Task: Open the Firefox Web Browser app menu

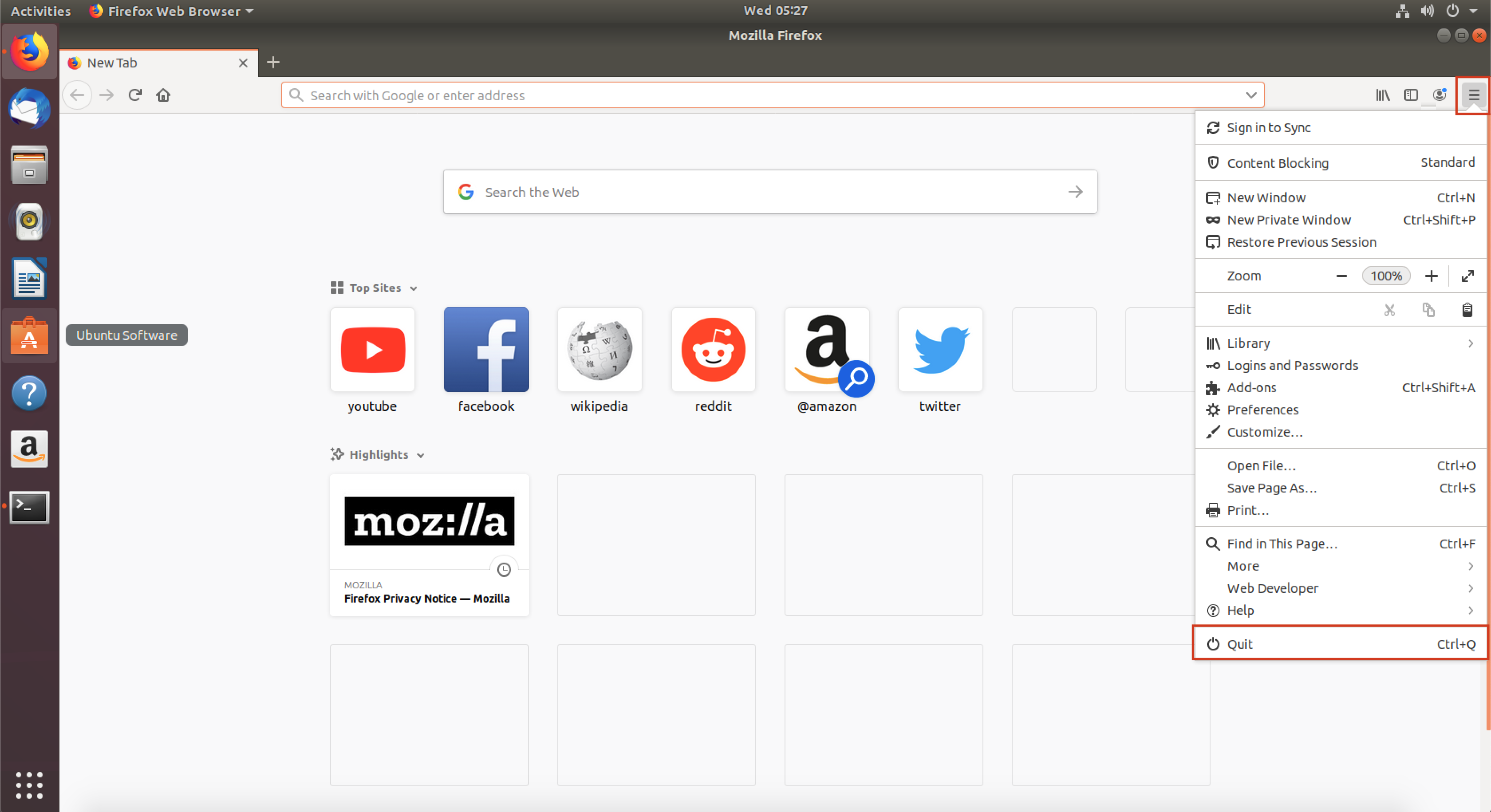Action: point(171,11)
